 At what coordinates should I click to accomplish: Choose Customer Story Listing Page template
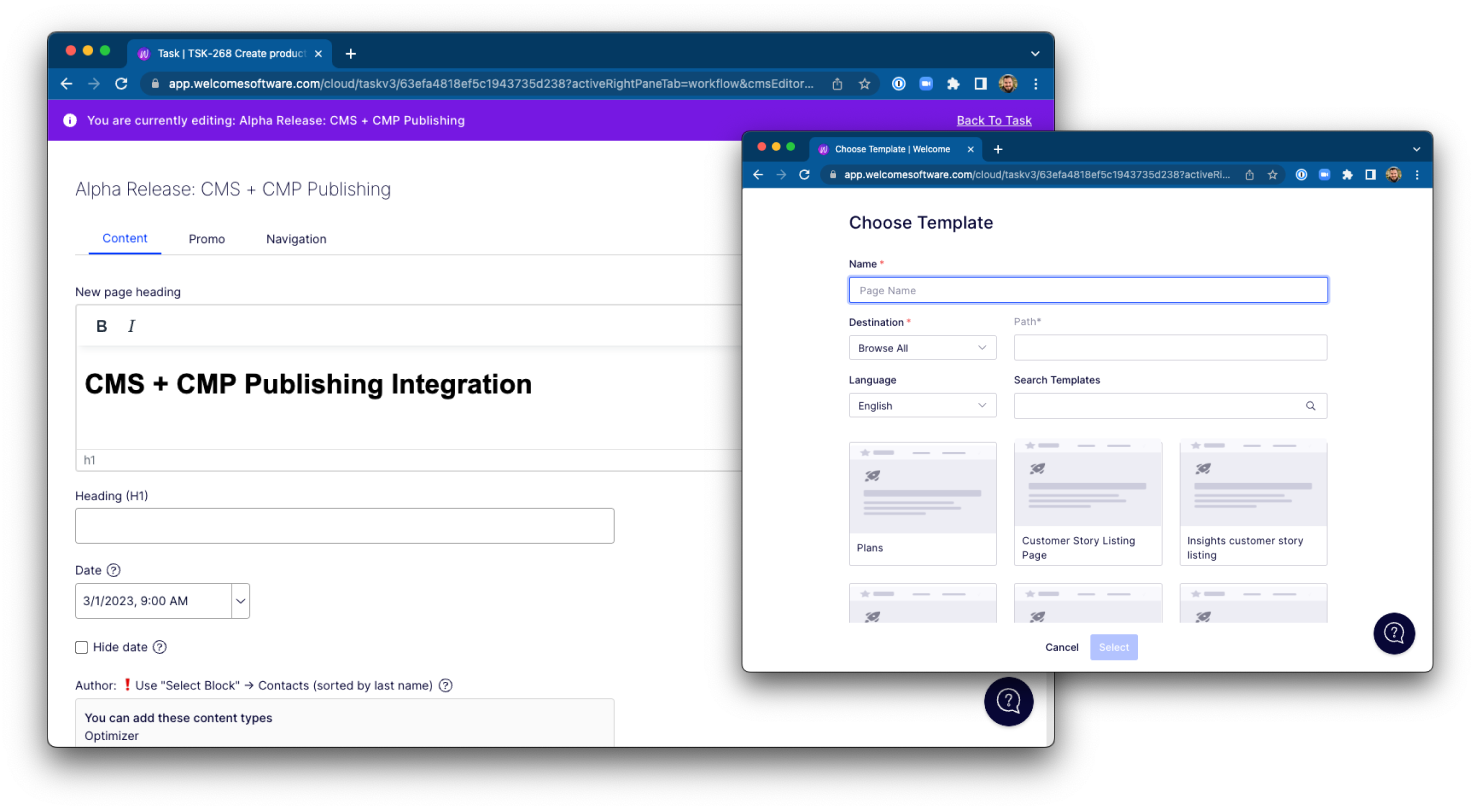(1088, 503)
